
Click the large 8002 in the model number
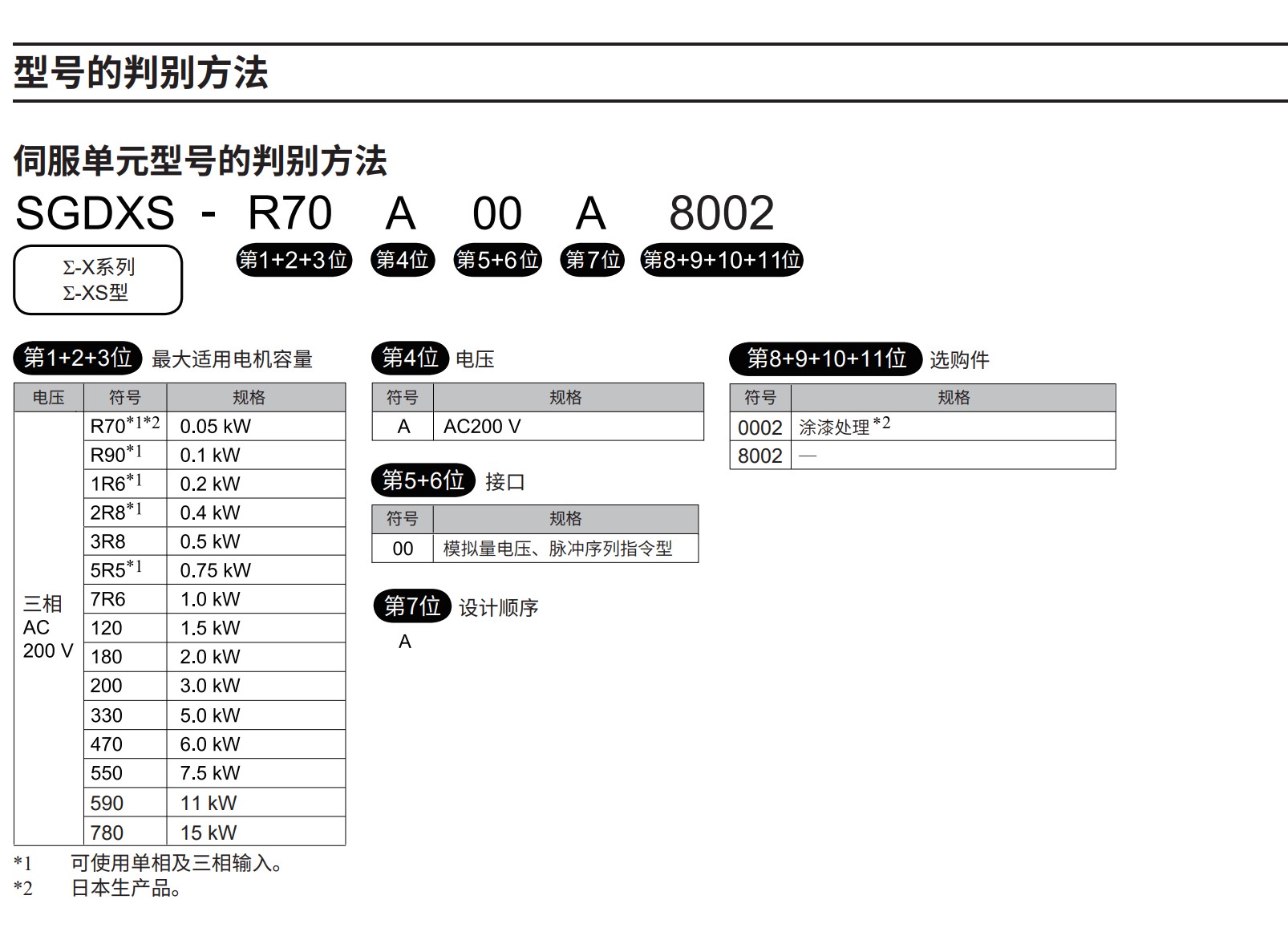pyautogui.click(x=721, y=213)
